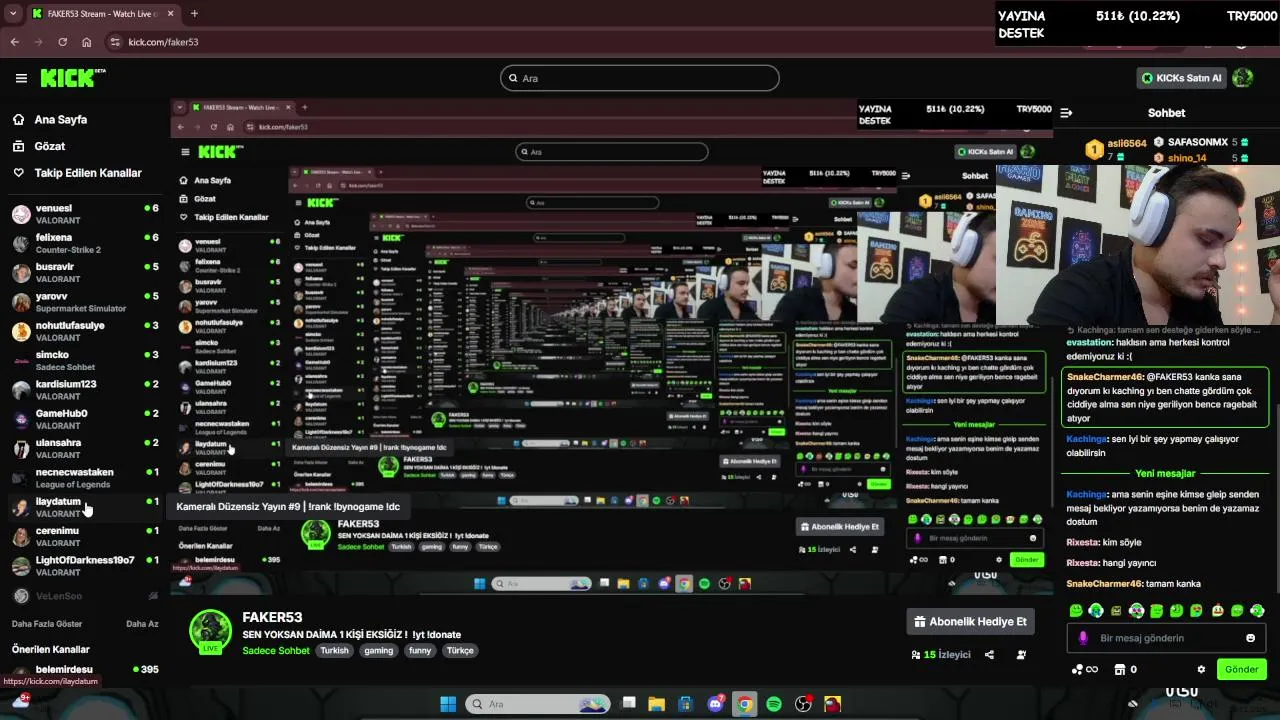Viewport: 1280px width, 720px height.
Task: Focus the Ara search field
Action: coord(640,78)
